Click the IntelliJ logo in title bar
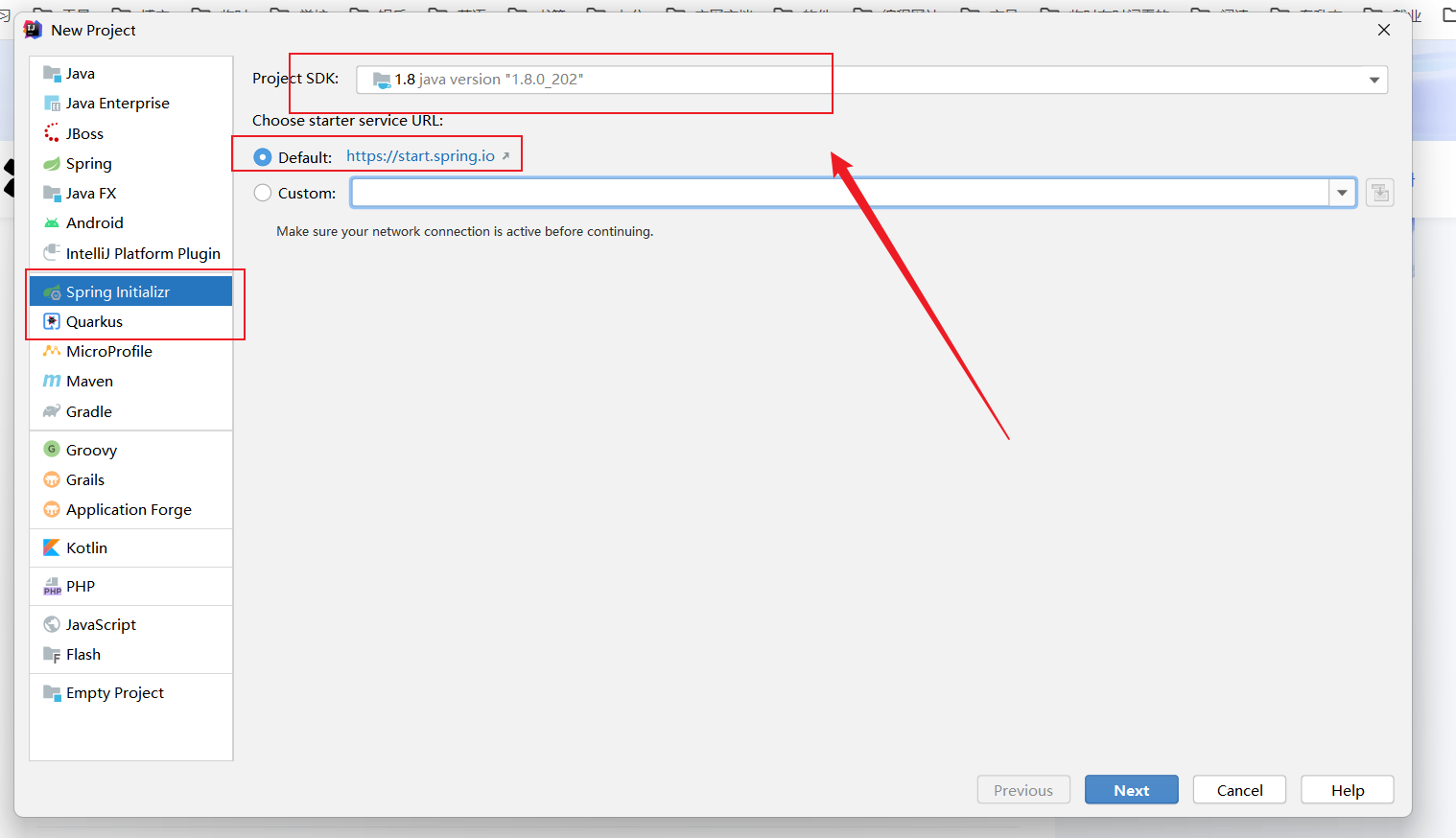The width and height of the screenshot is (1456, 838). click(x=33, y=30)
